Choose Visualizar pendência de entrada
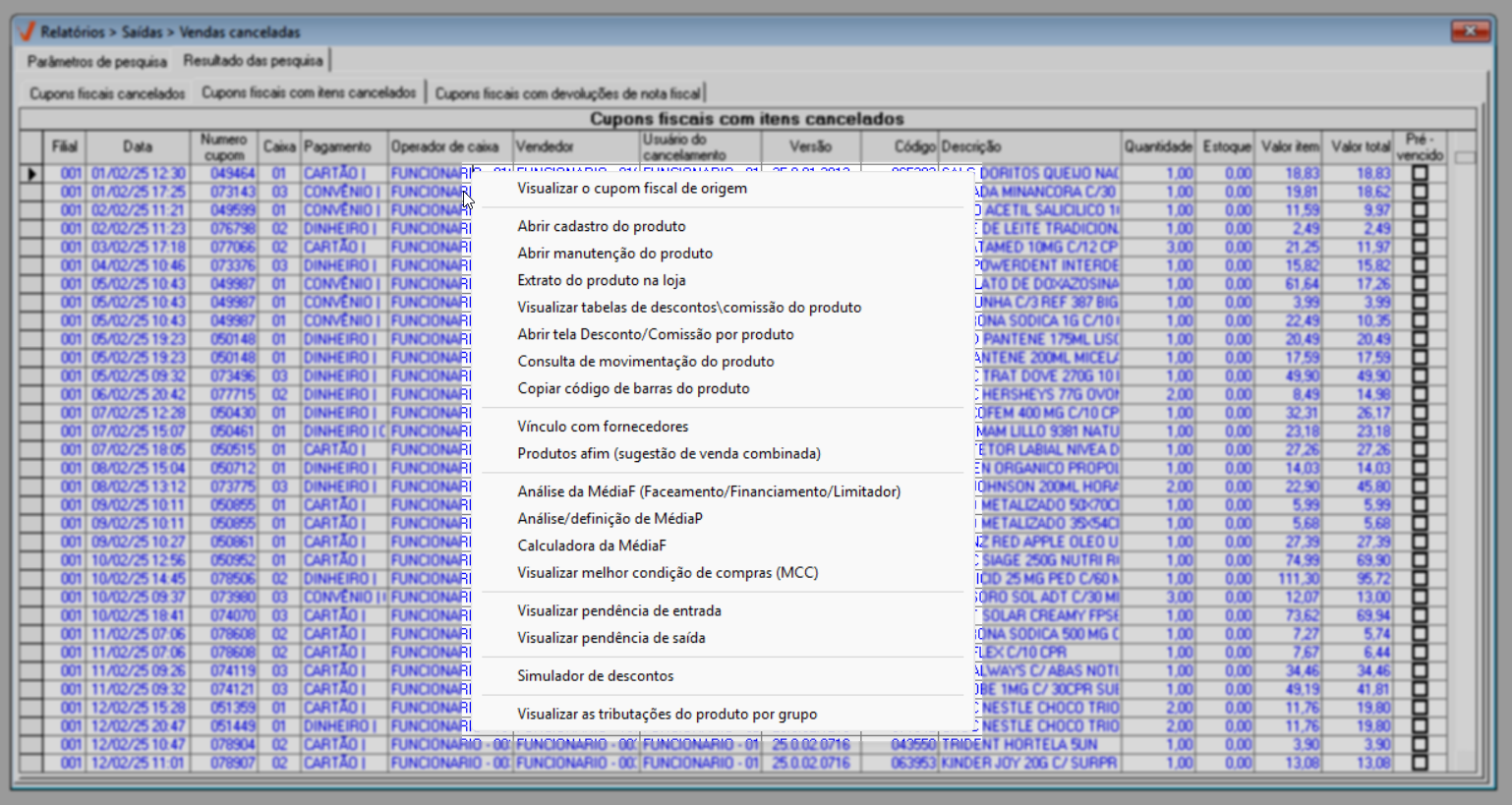 pos(619,611)
